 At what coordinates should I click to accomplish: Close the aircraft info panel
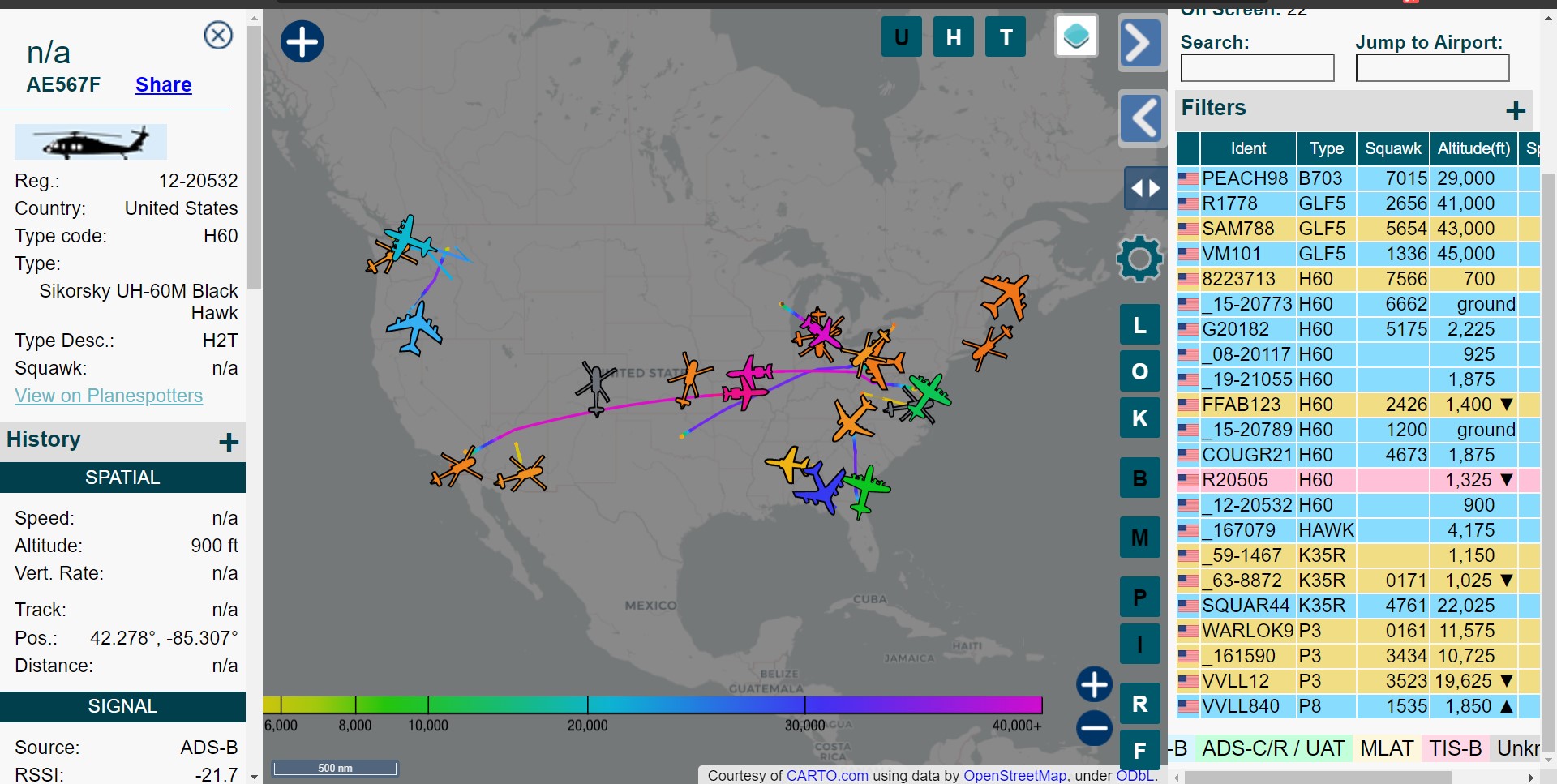tap(218, 35)
